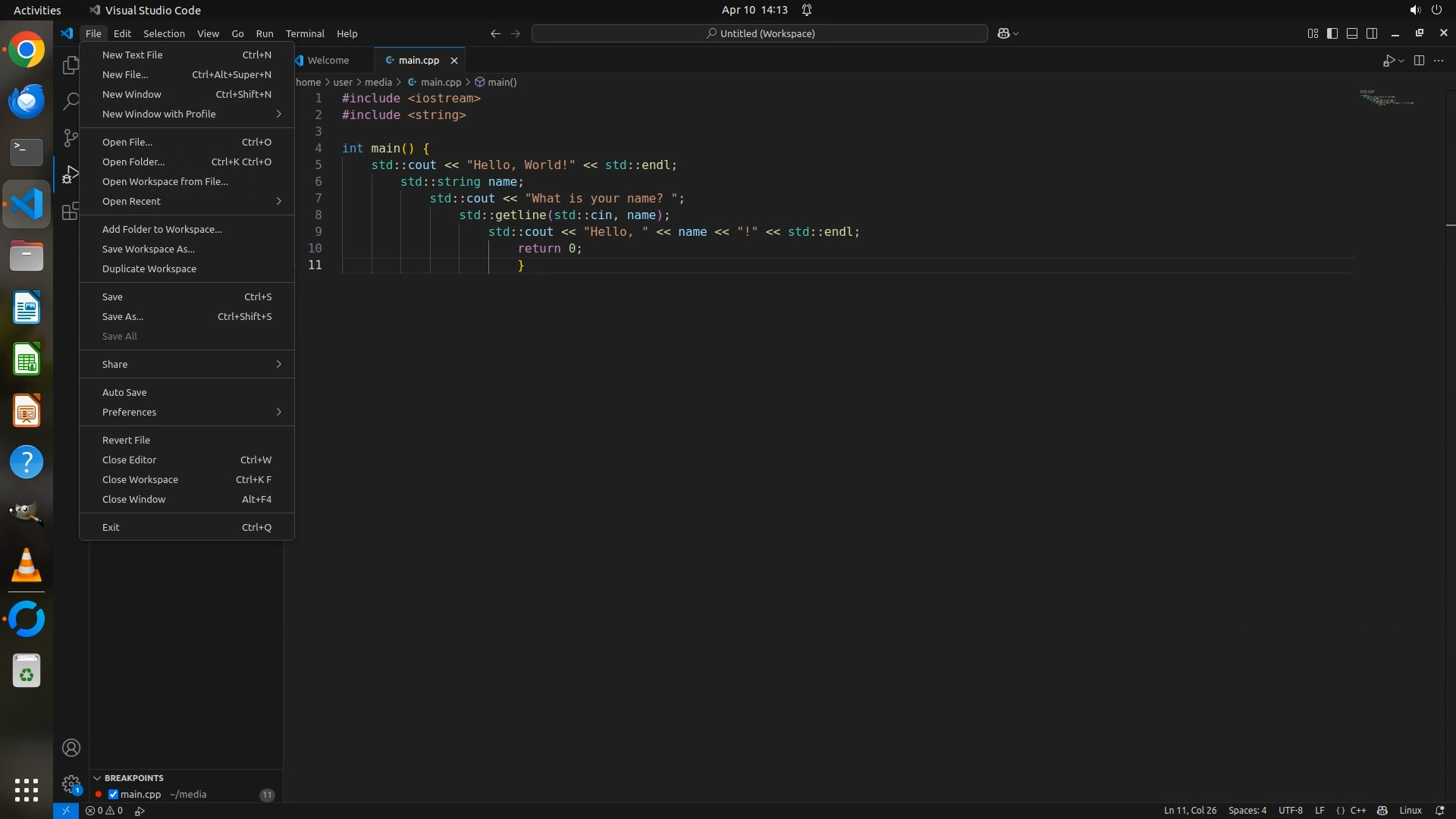Screen dimensions: 1456x819
Task: Click the Run or Debug play icon
Action: pos(1388,61)
